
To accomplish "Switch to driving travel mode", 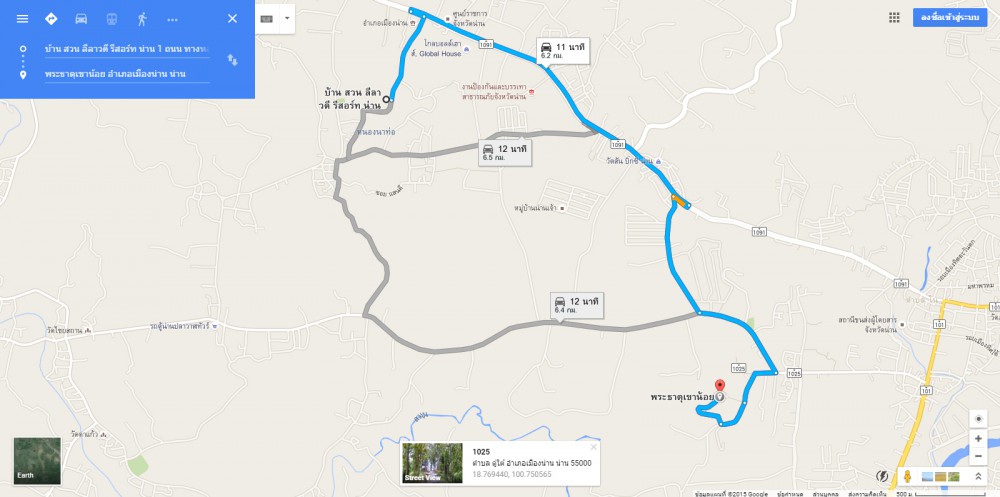I will (x=81, y=19).
